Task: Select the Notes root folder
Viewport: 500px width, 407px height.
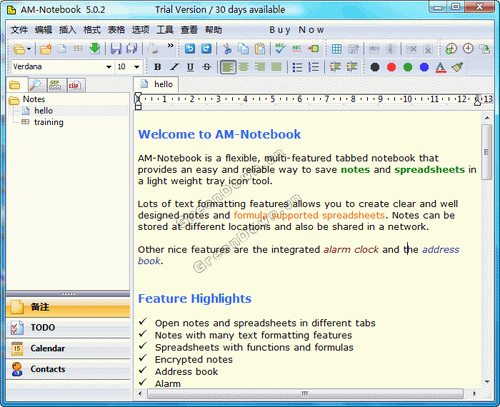Action: point(34,99)
